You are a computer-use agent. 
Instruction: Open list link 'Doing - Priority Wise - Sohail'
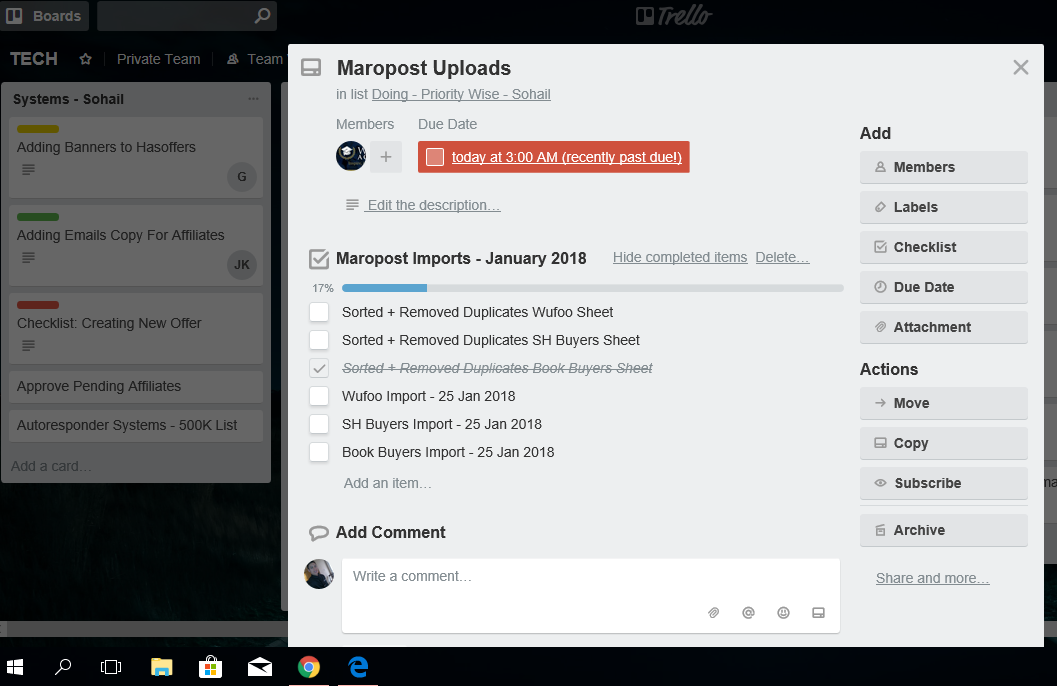[x=461, y=94]
